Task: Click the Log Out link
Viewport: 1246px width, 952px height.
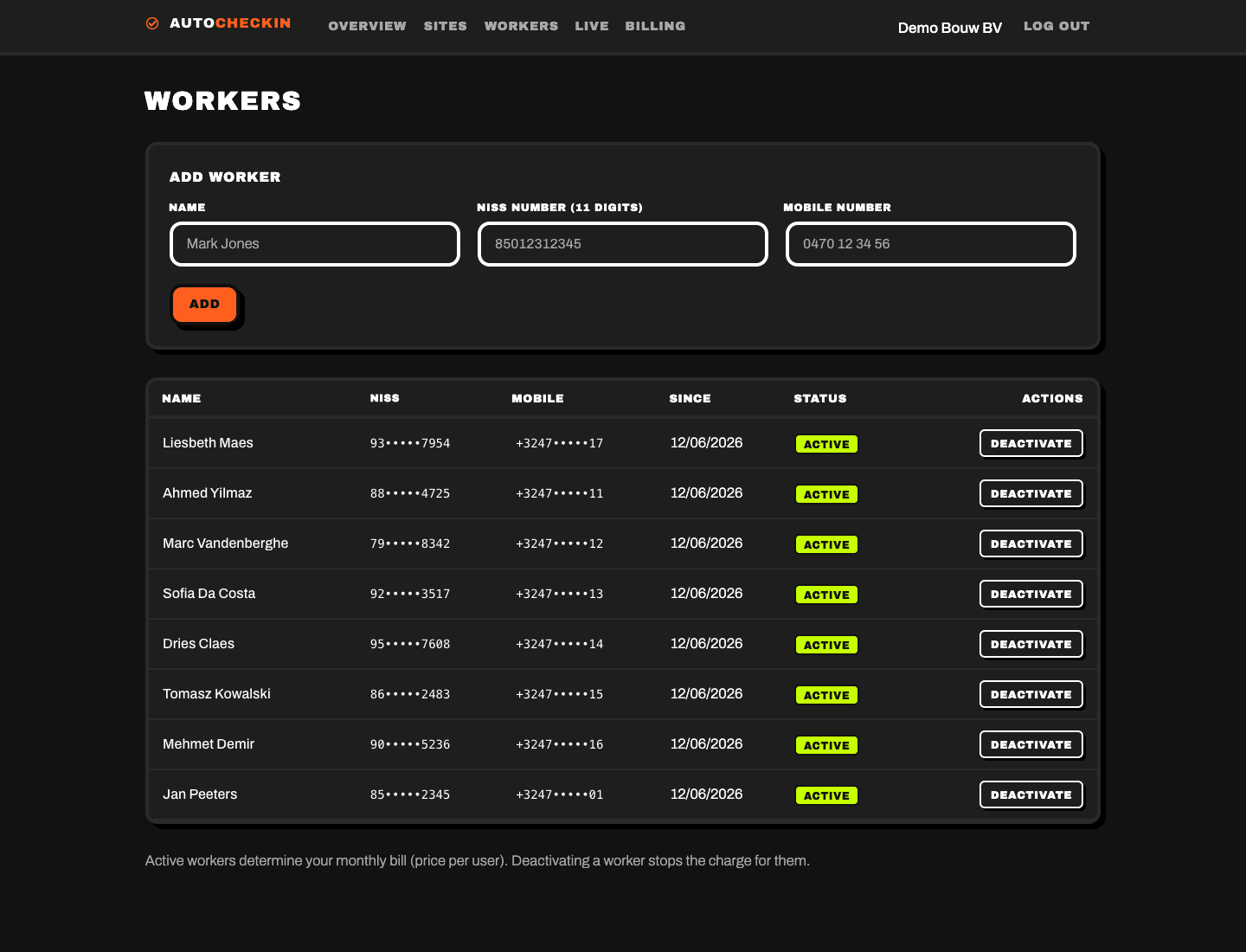Action: click(1057, 26)
